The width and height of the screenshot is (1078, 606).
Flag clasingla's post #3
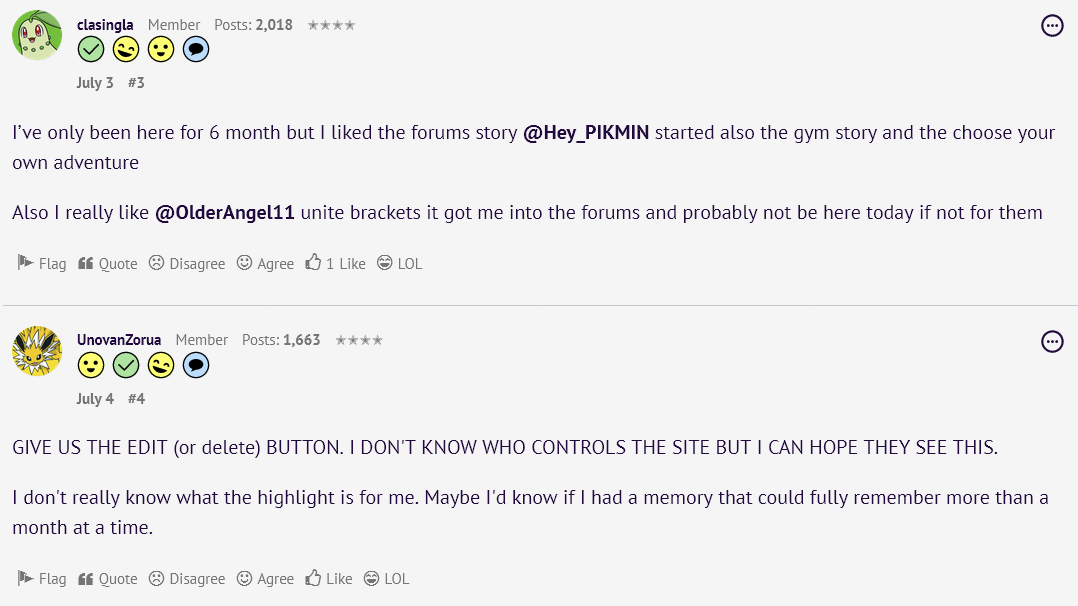click(x=42, y=264)
